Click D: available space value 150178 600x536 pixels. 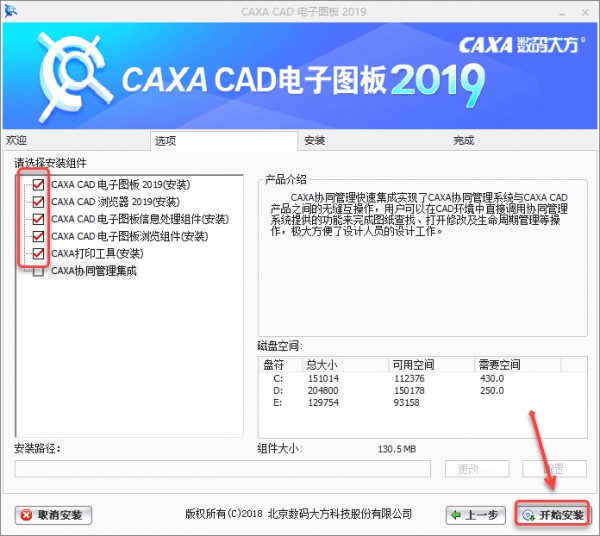pos(409,391)
